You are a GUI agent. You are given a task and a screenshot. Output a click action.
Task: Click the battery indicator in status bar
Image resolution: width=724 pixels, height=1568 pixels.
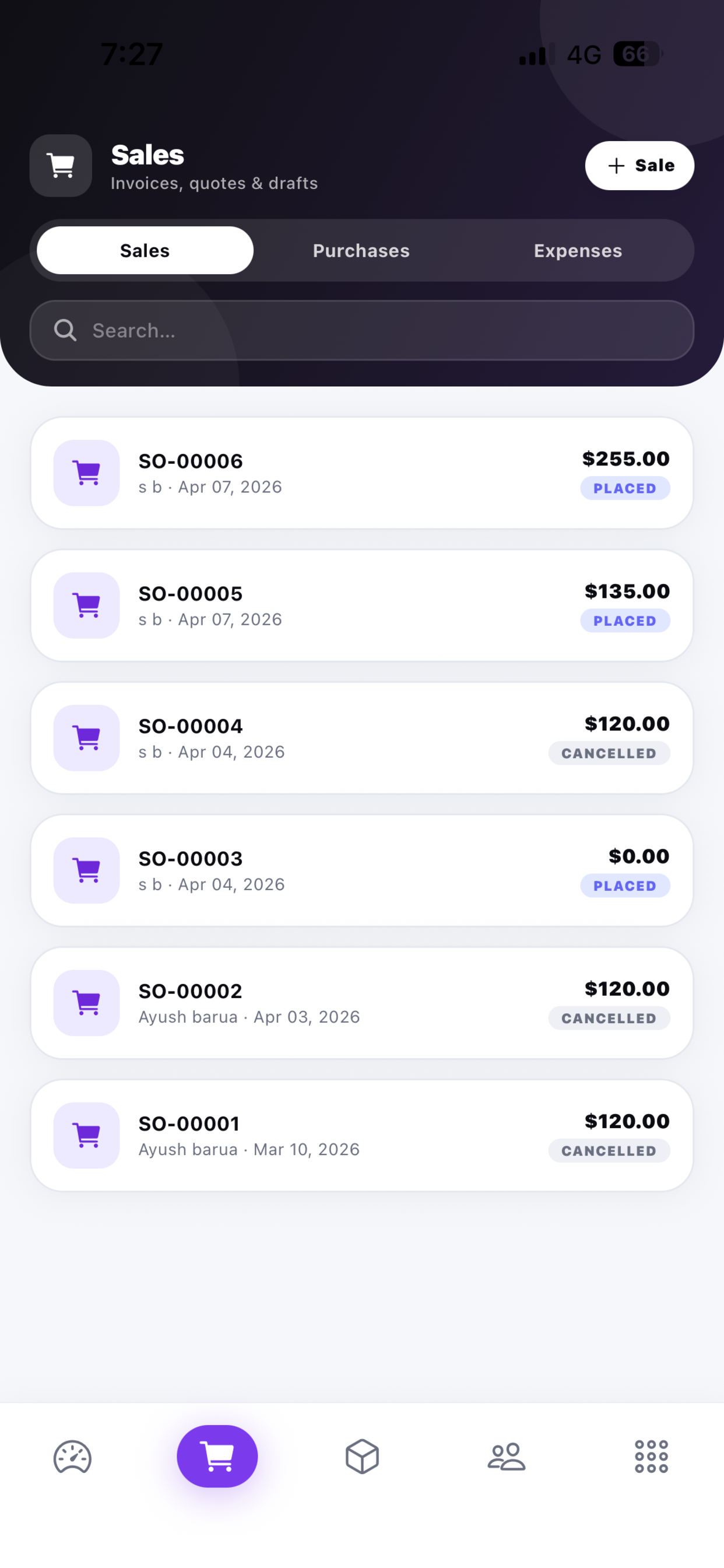[638, 54]
